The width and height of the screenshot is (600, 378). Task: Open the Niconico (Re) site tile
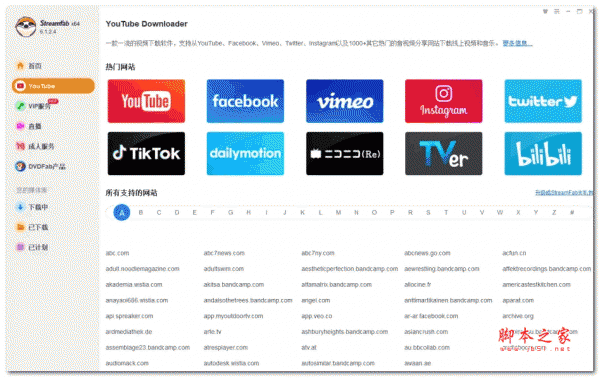[x=344, y=153]
